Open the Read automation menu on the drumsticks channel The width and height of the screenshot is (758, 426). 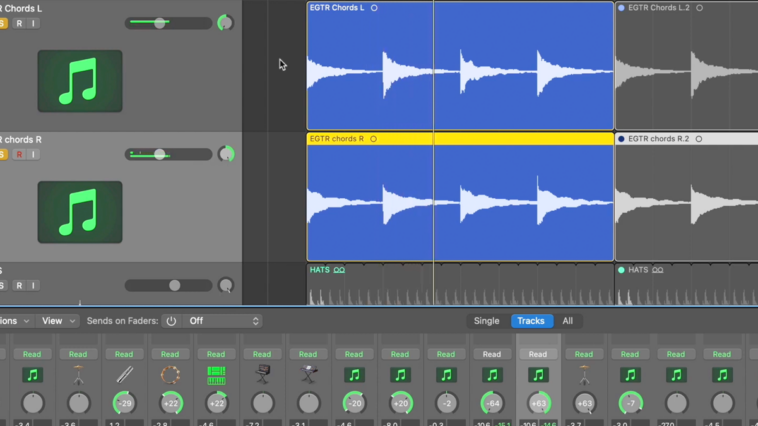pyautogui.click(x=124, y=354)
